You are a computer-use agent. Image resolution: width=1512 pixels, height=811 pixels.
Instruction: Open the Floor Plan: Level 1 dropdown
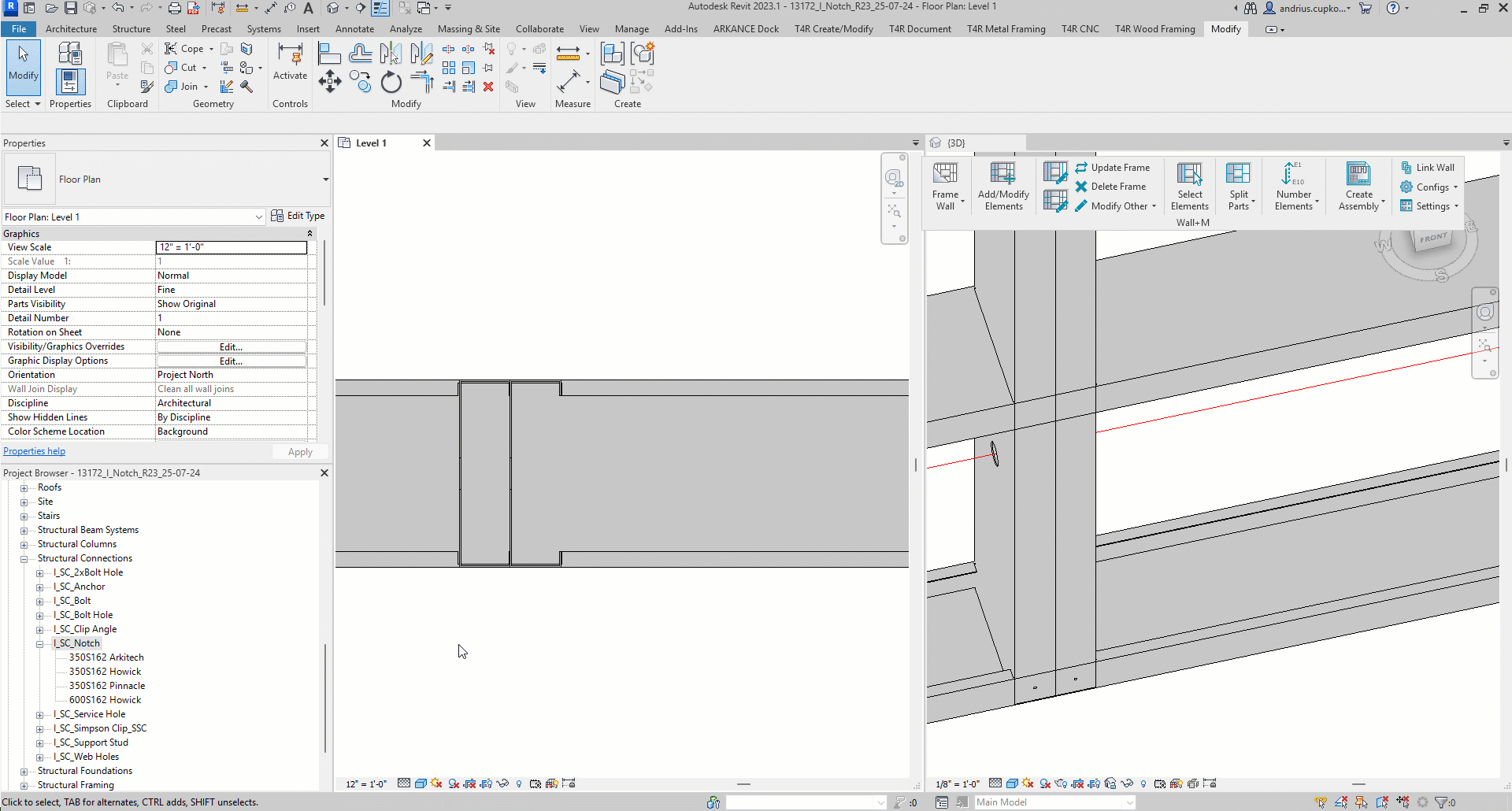[x=258, y=217]
